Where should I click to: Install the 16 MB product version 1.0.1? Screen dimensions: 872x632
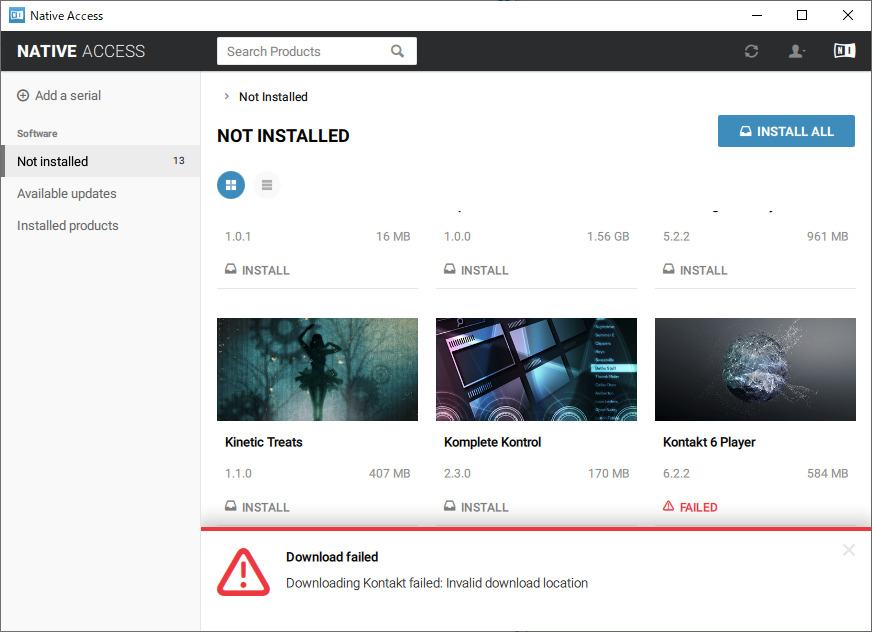coord(257,270)
